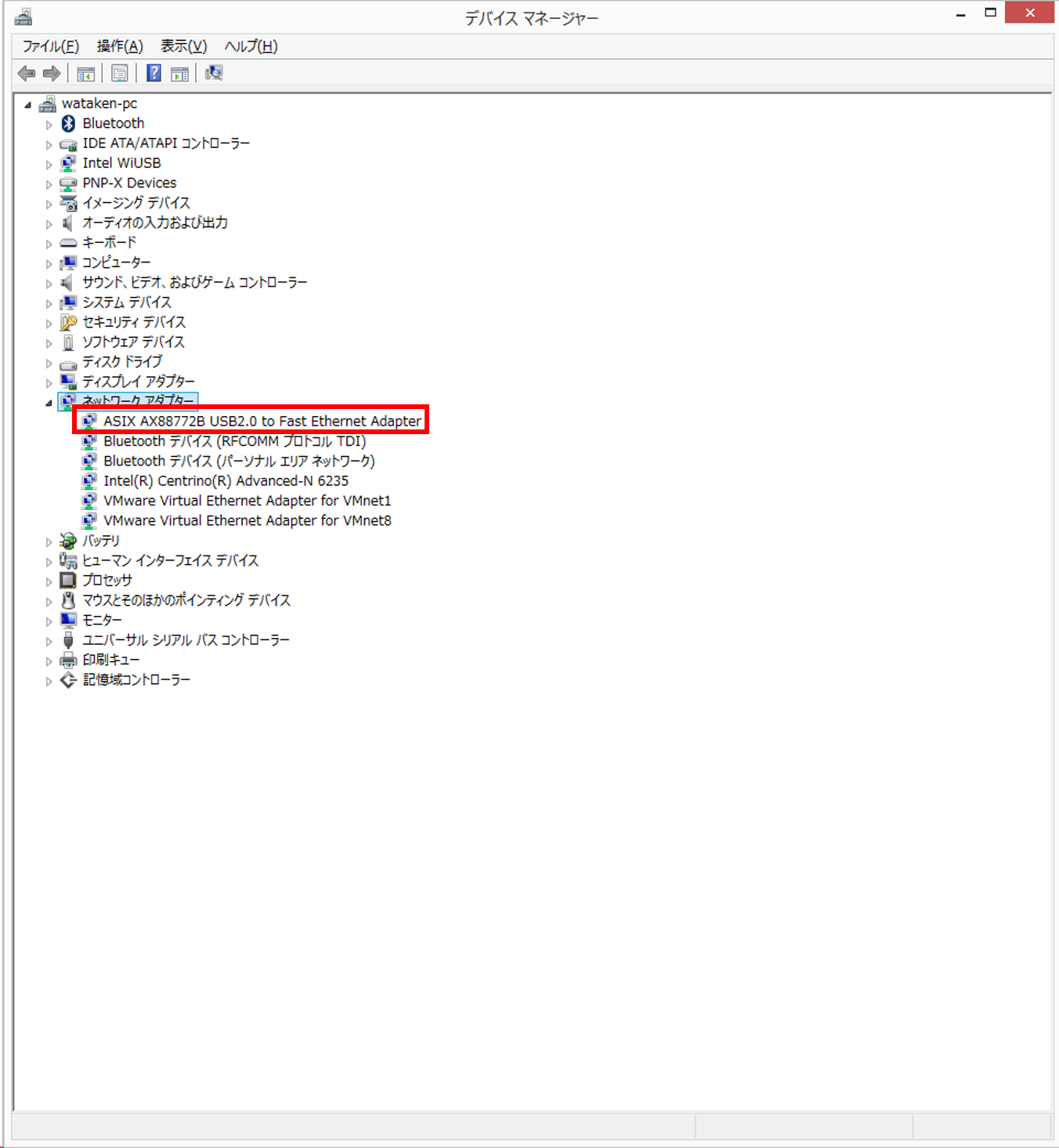
Task: Close the デバイス マネージャー window
Action: click(x=1030, y=13)
